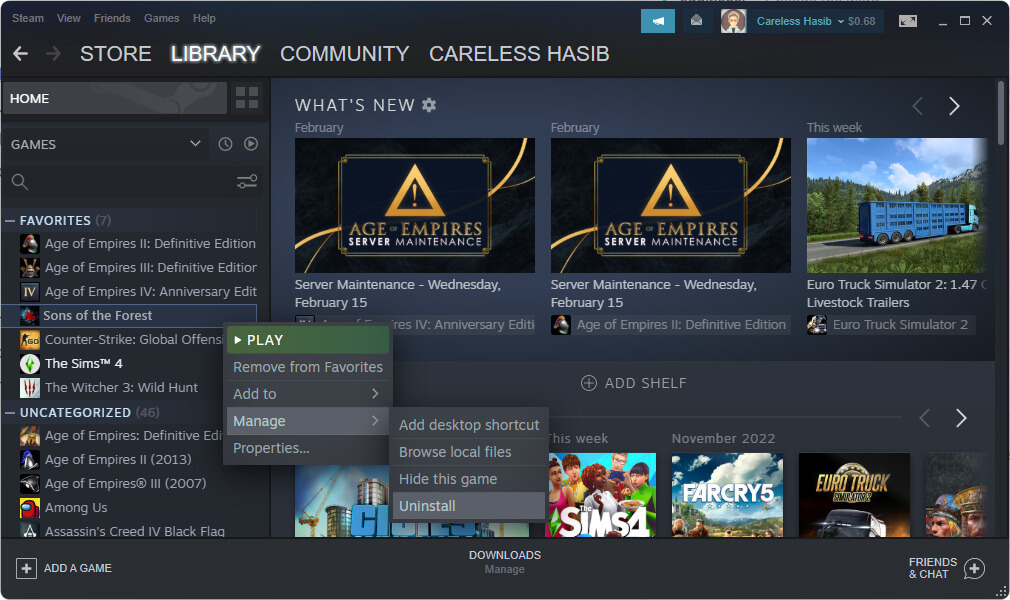Click Witcher 3 Wild Hunt icon
The image size is (1010, 600).
(30, 388)
